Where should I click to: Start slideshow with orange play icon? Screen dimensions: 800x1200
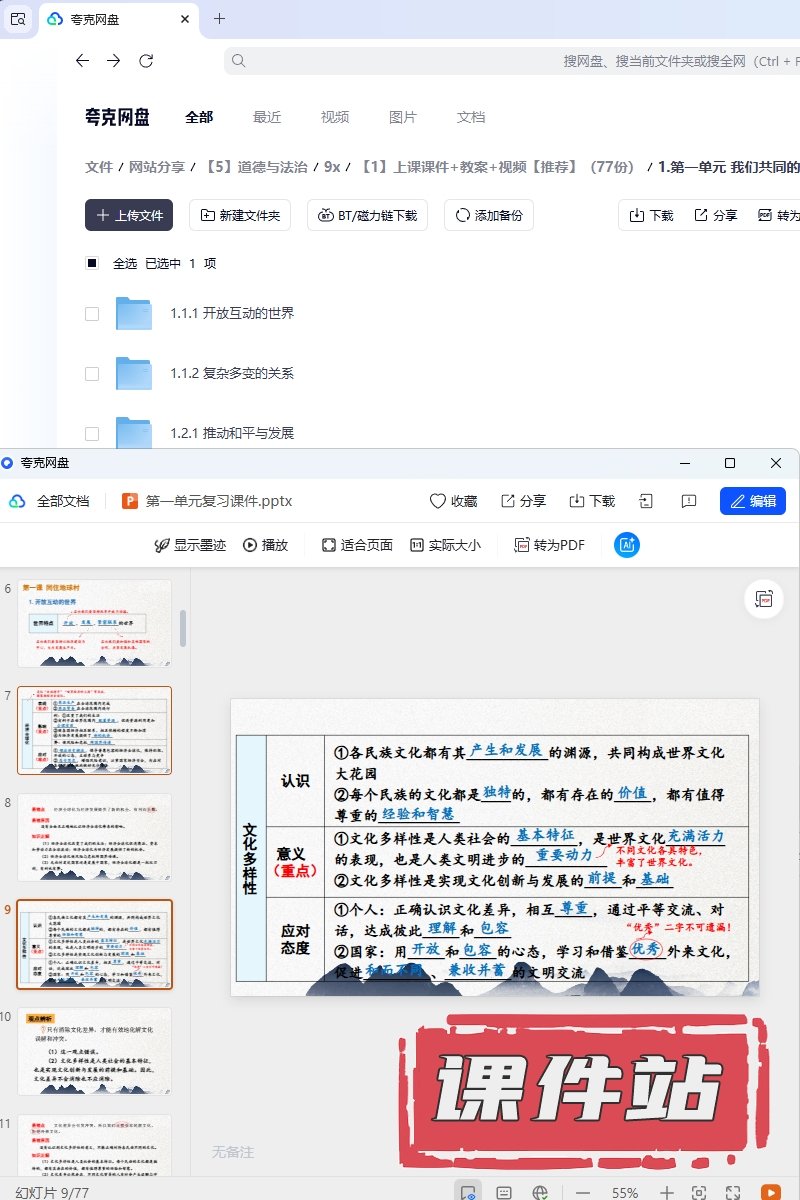click(x=770, y=1192)
